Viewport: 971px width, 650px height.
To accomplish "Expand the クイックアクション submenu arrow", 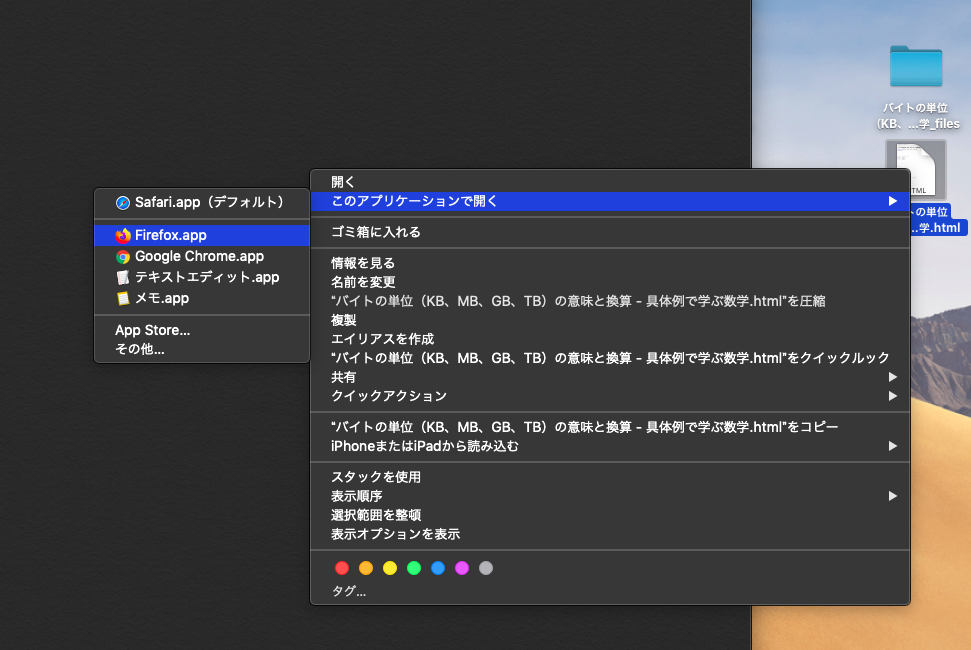I will point(892,396).
